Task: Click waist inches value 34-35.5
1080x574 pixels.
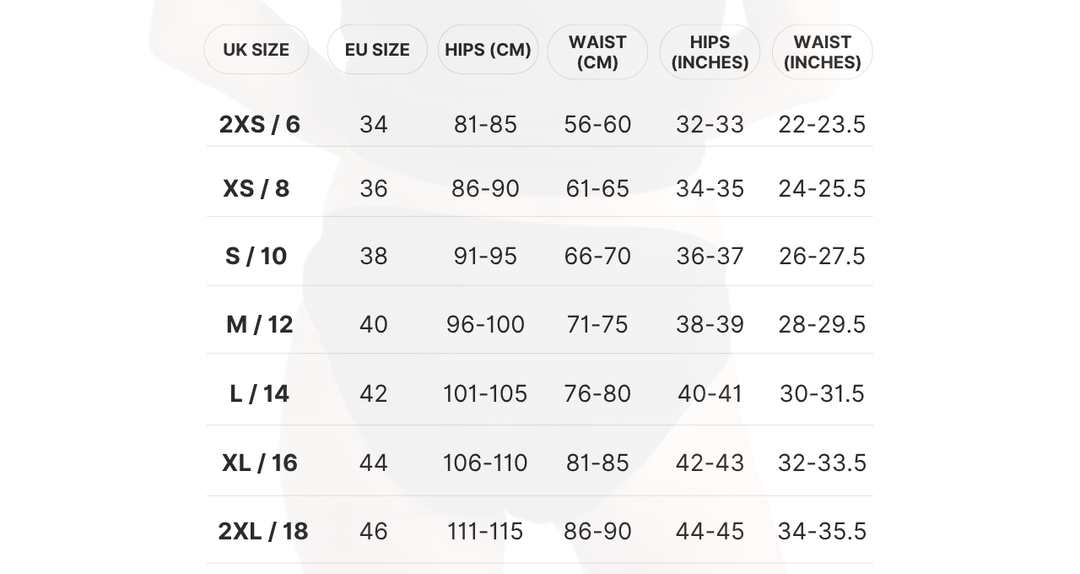Action: click(x=822, y=531)
